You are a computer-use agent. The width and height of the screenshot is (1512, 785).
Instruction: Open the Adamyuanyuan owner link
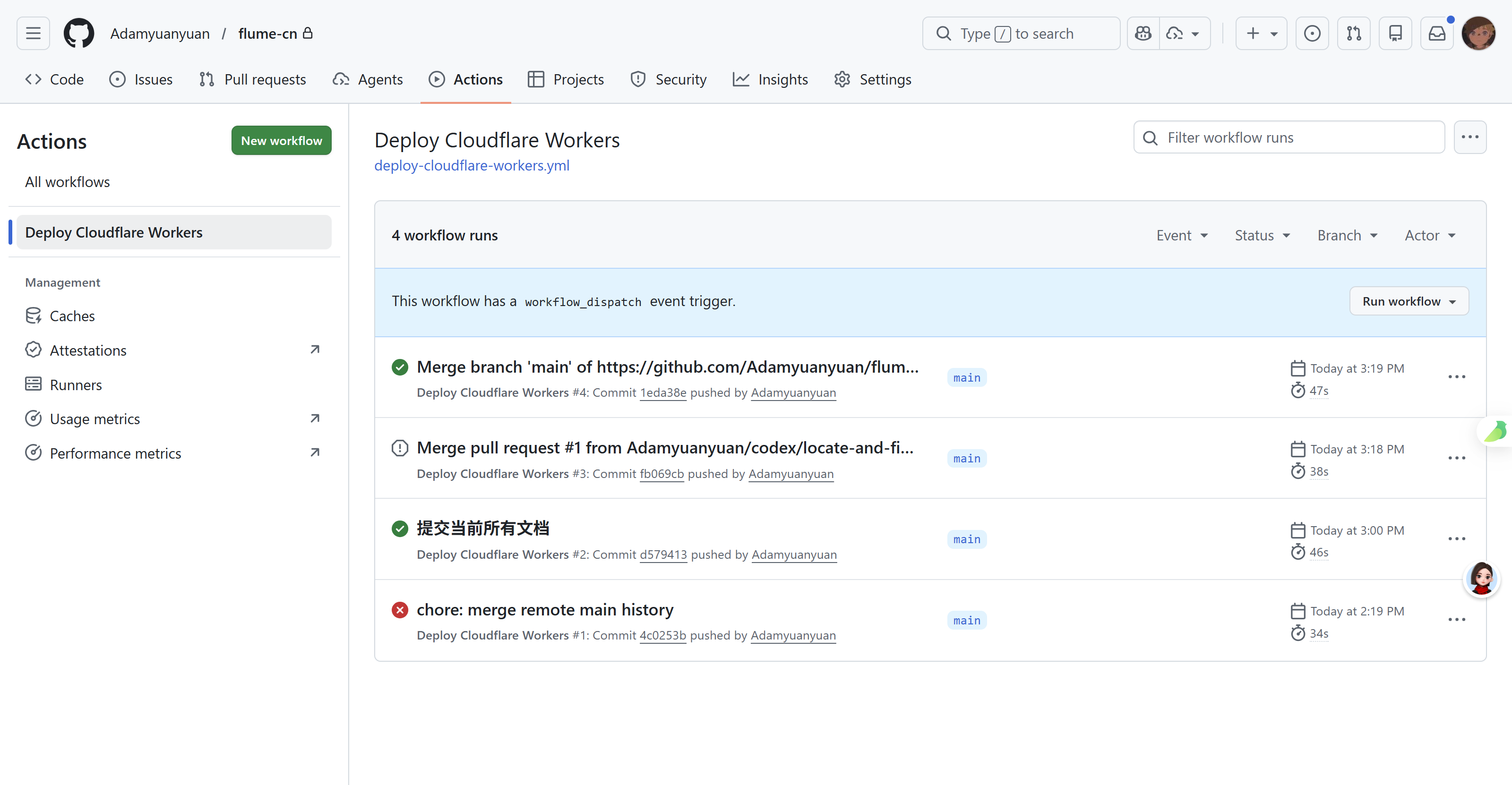(160, 34)
